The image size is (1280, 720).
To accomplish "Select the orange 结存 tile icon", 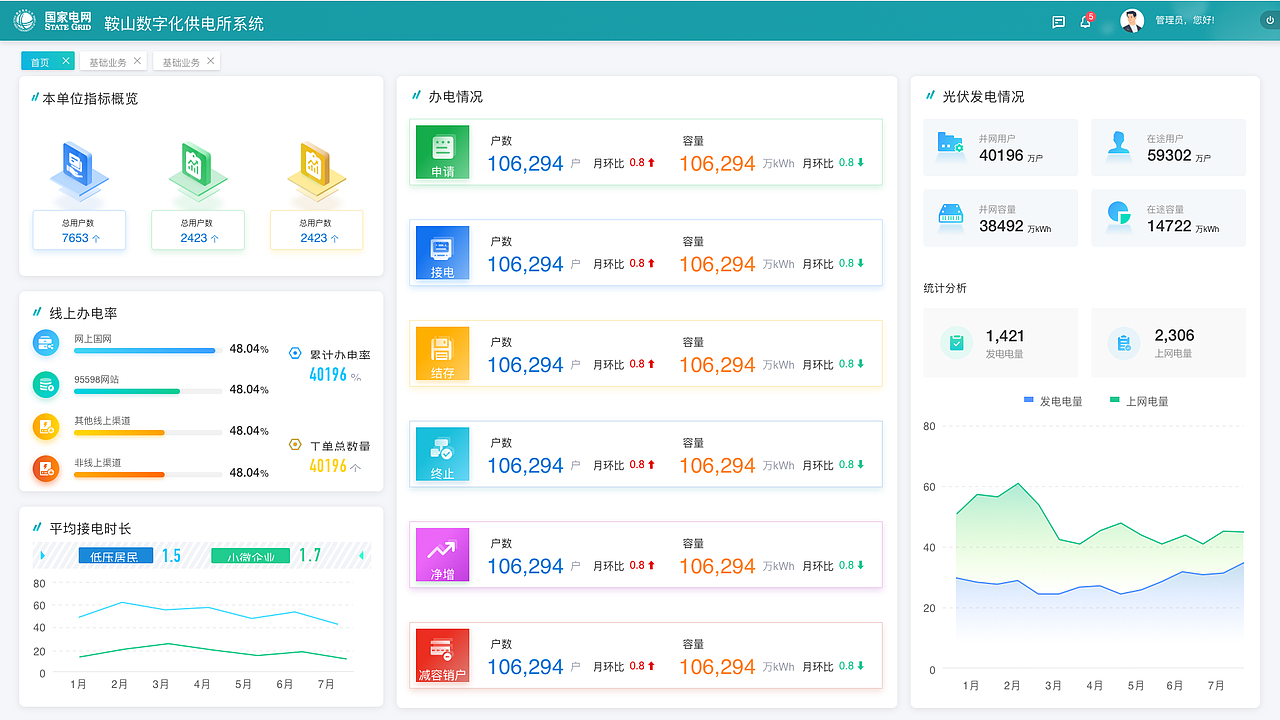I will point(442,354).
